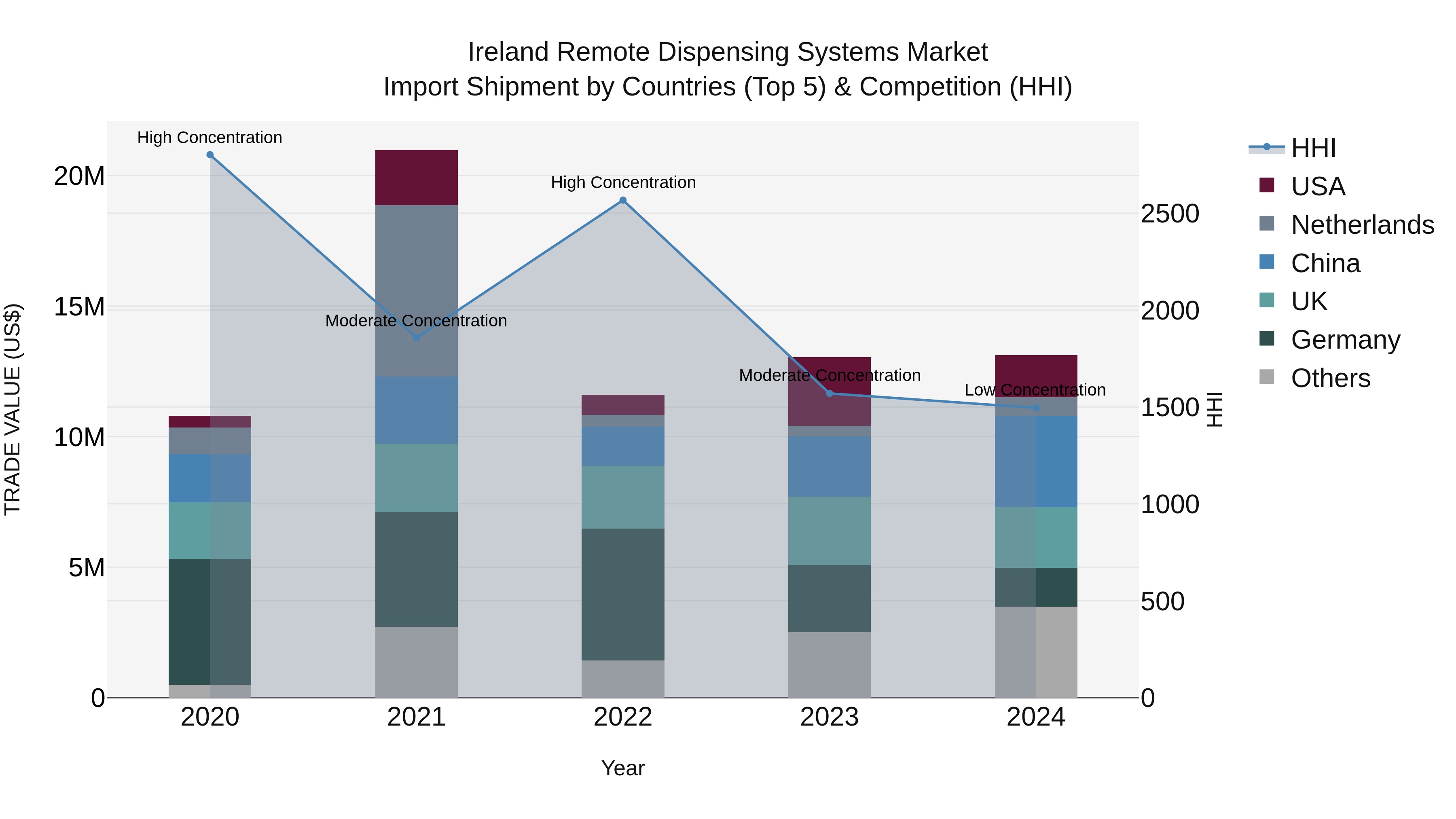Toggle the USA legend label
This screenshot has width=1456, height=819.
tap(1318, 186)
